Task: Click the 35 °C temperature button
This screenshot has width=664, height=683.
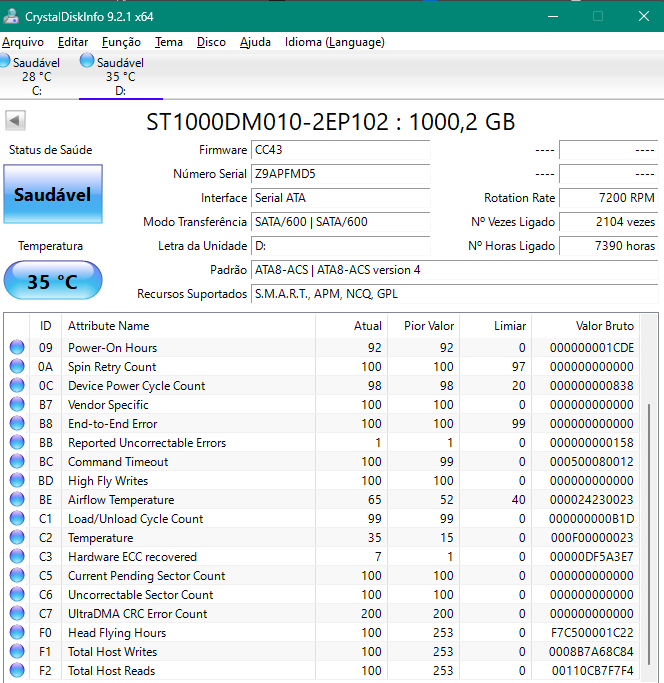Action: pyautogui.click(x=53, y=280)
